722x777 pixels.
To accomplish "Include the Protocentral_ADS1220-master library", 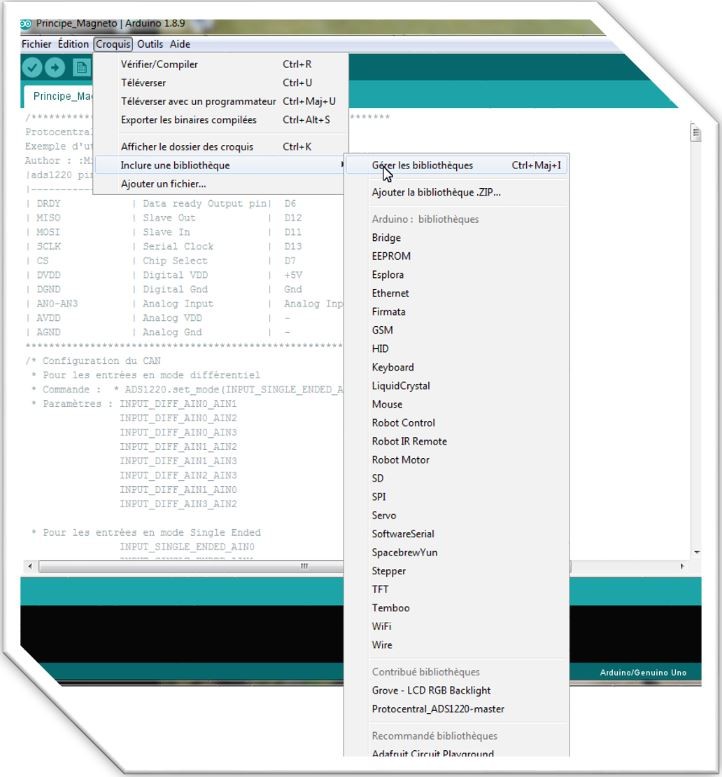I will (x=438, y=709).
